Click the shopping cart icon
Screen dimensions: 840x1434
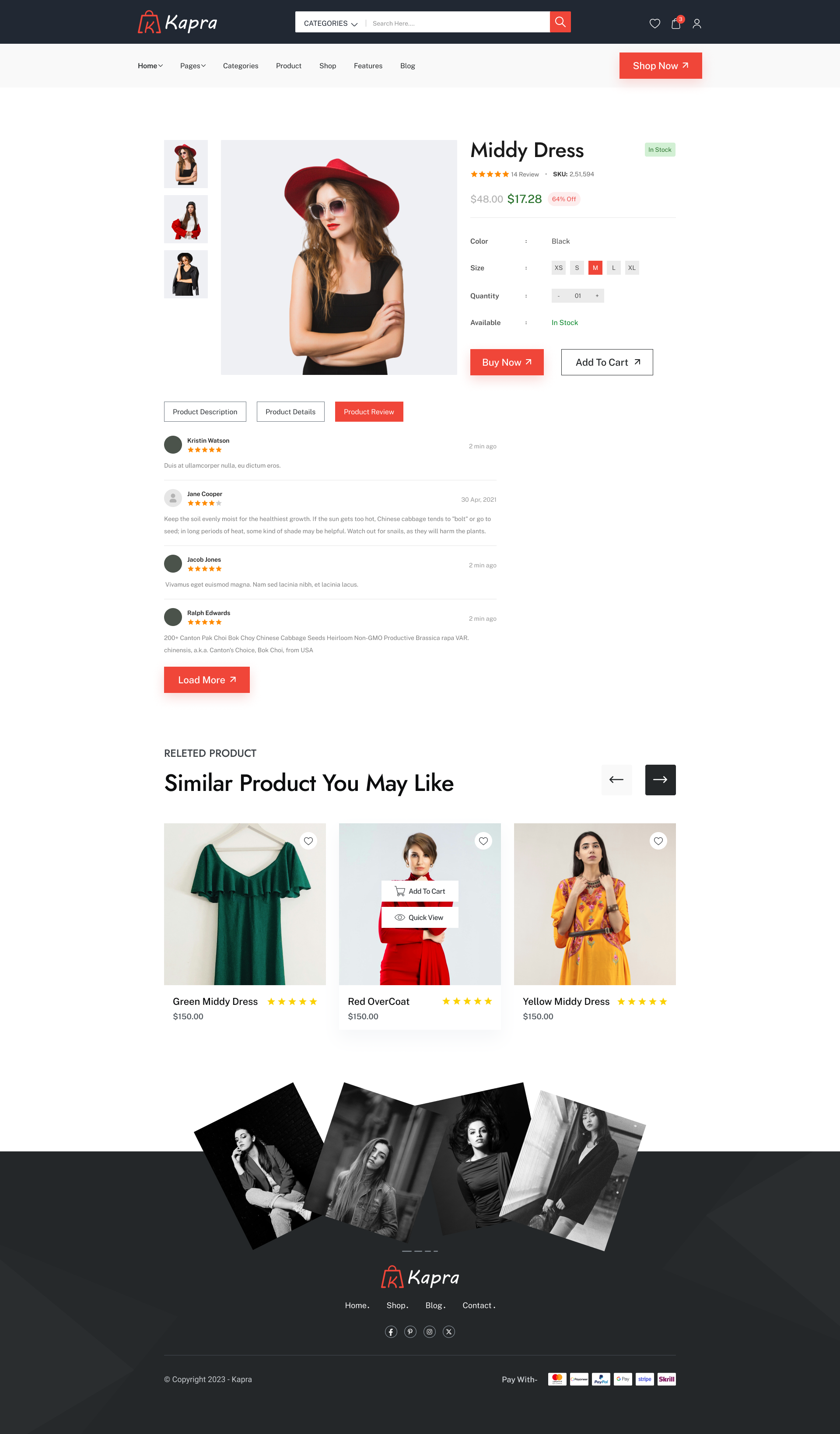pyautogui.click(x=676, y=22)
